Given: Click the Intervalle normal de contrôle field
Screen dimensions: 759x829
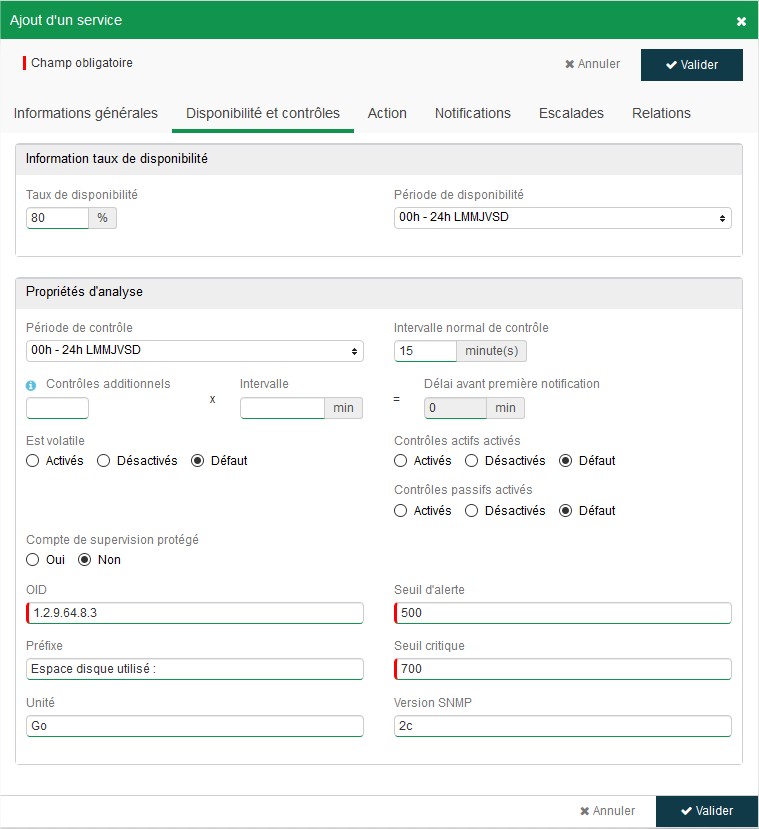Looking at the screenshot, I should tap(426, 351).
